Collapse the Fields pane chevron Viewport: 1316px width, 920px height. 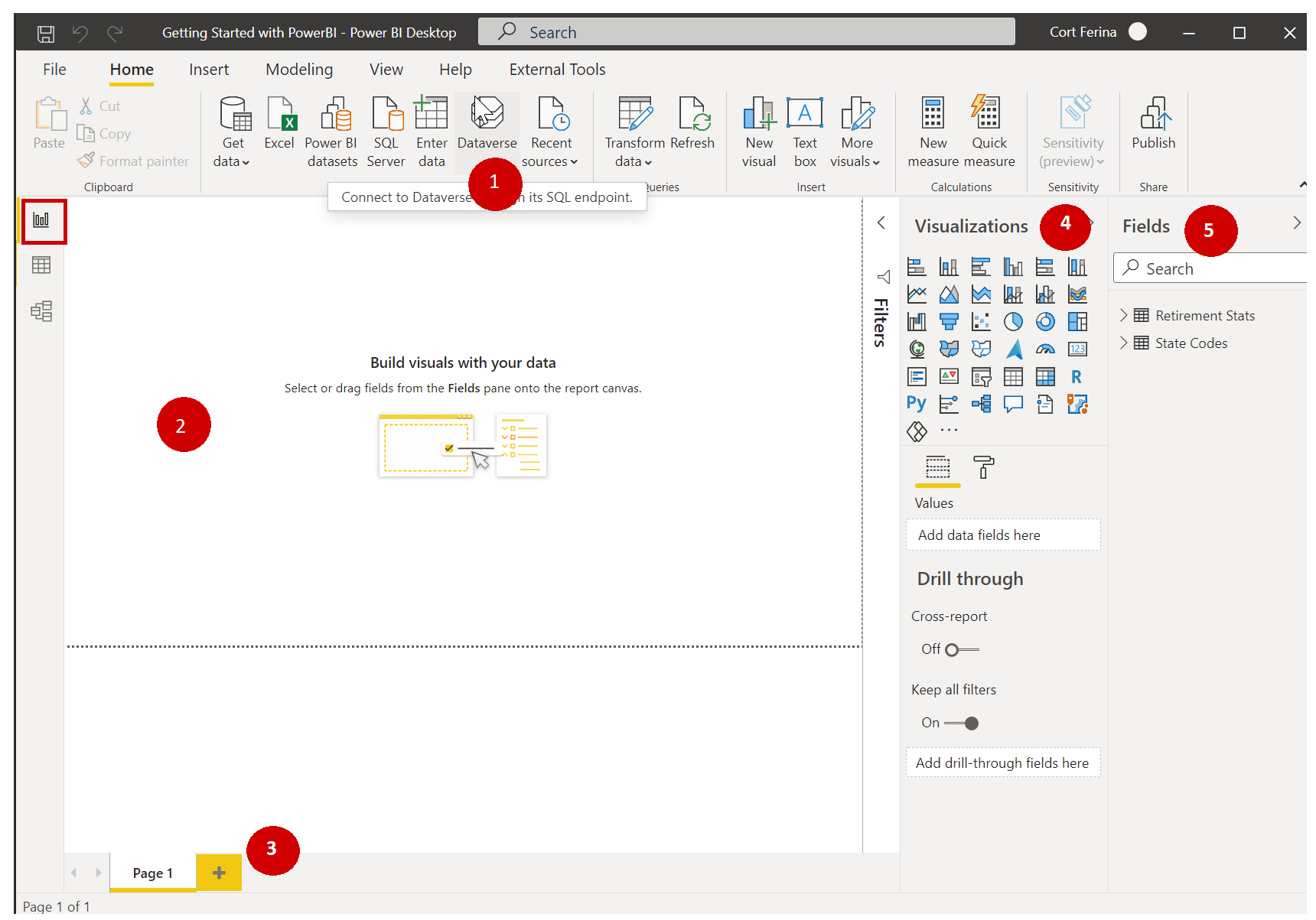[x=1297, y=223]
